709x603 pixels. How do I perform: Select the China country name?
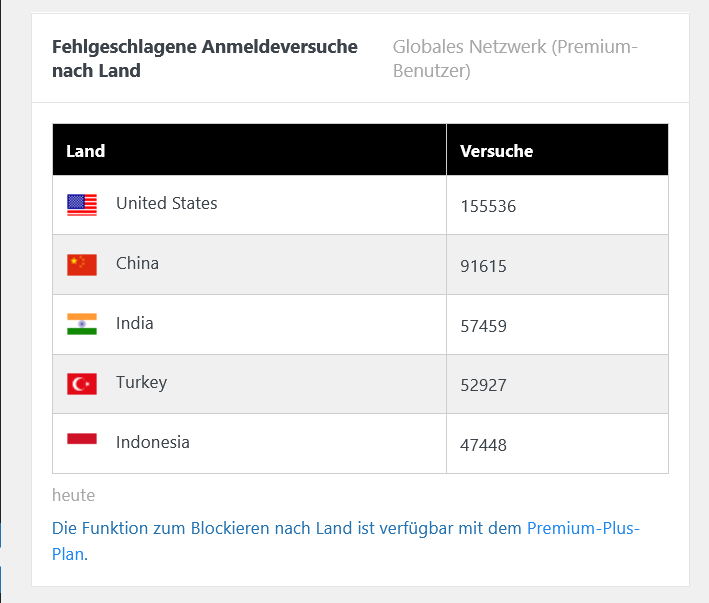point(137,263)
